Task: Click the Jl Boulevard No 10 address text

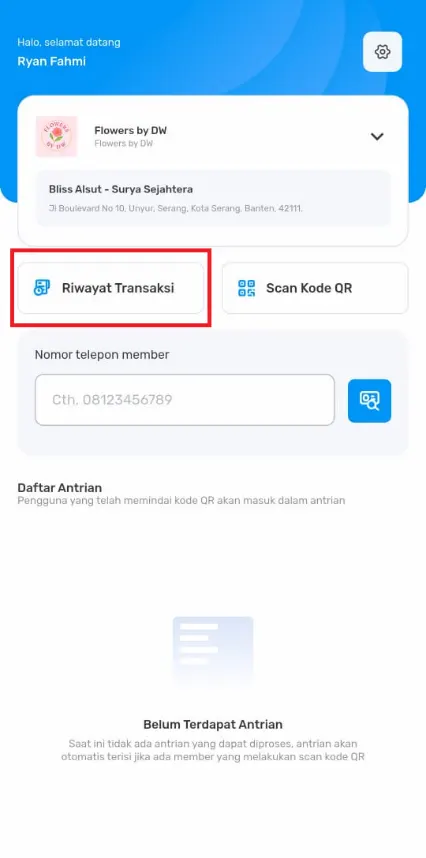Action: tap(176, 208)
